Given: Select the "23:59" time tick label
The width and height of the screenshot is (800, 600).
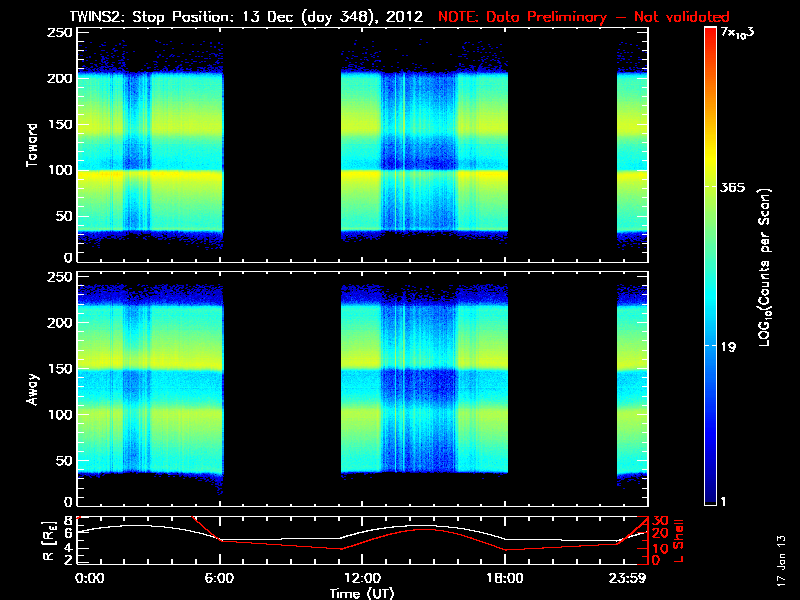Looking at the screenshot, I should point(627,578).
